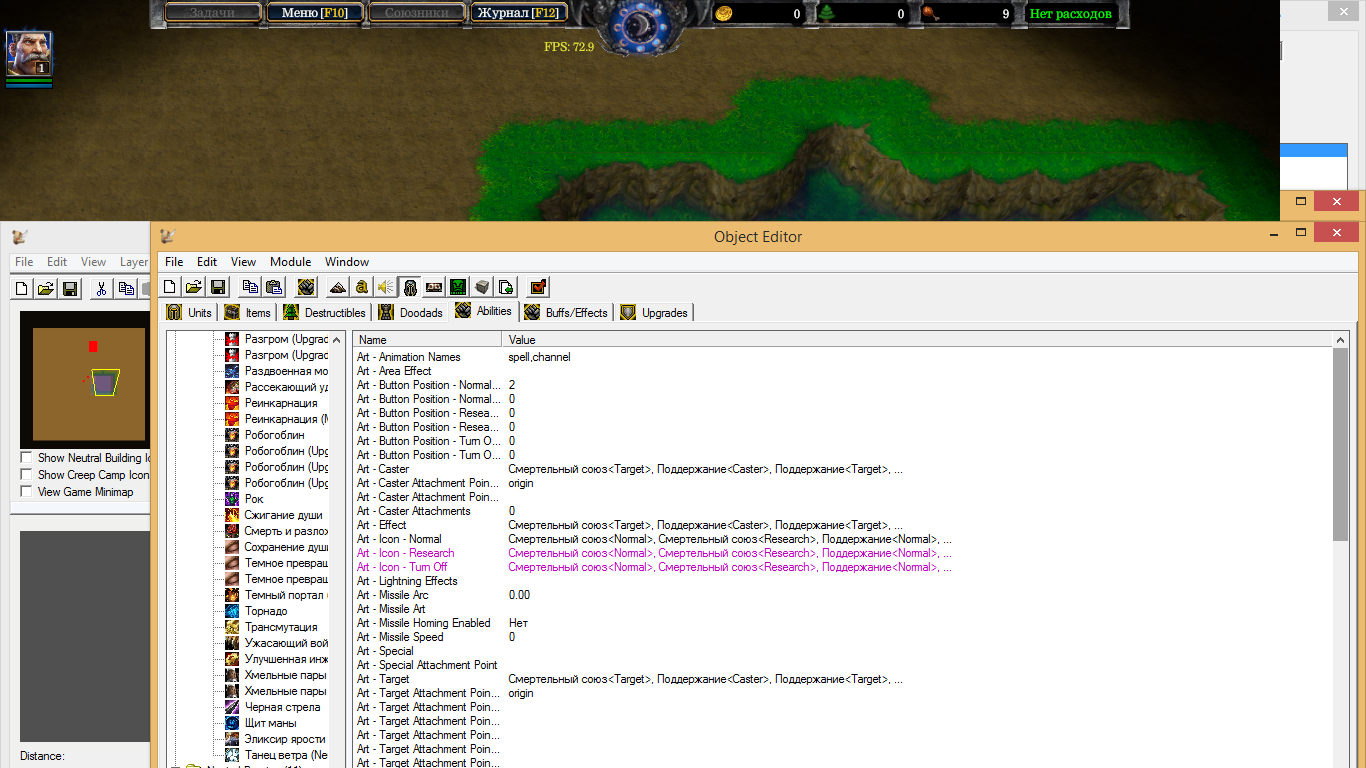The width and height of the screenshot is (1366, 768).
Task: Click the Value column header
Action: click(918, 340)
